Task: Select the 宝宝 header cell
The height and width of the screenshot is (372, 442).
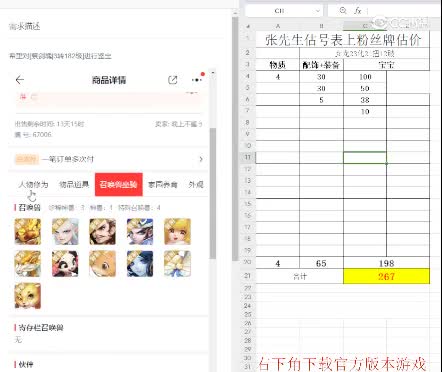Action: click(386, 65)
